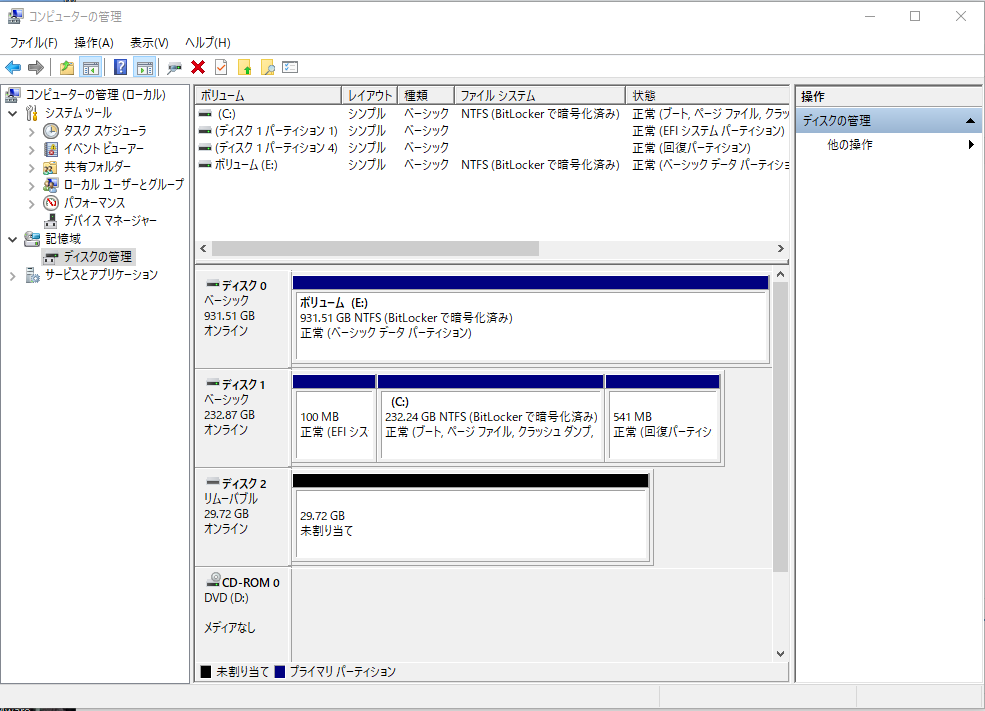Click the Up one level folder icon
985x711 pixels.
pyautogui.click(x=66, y=67)
